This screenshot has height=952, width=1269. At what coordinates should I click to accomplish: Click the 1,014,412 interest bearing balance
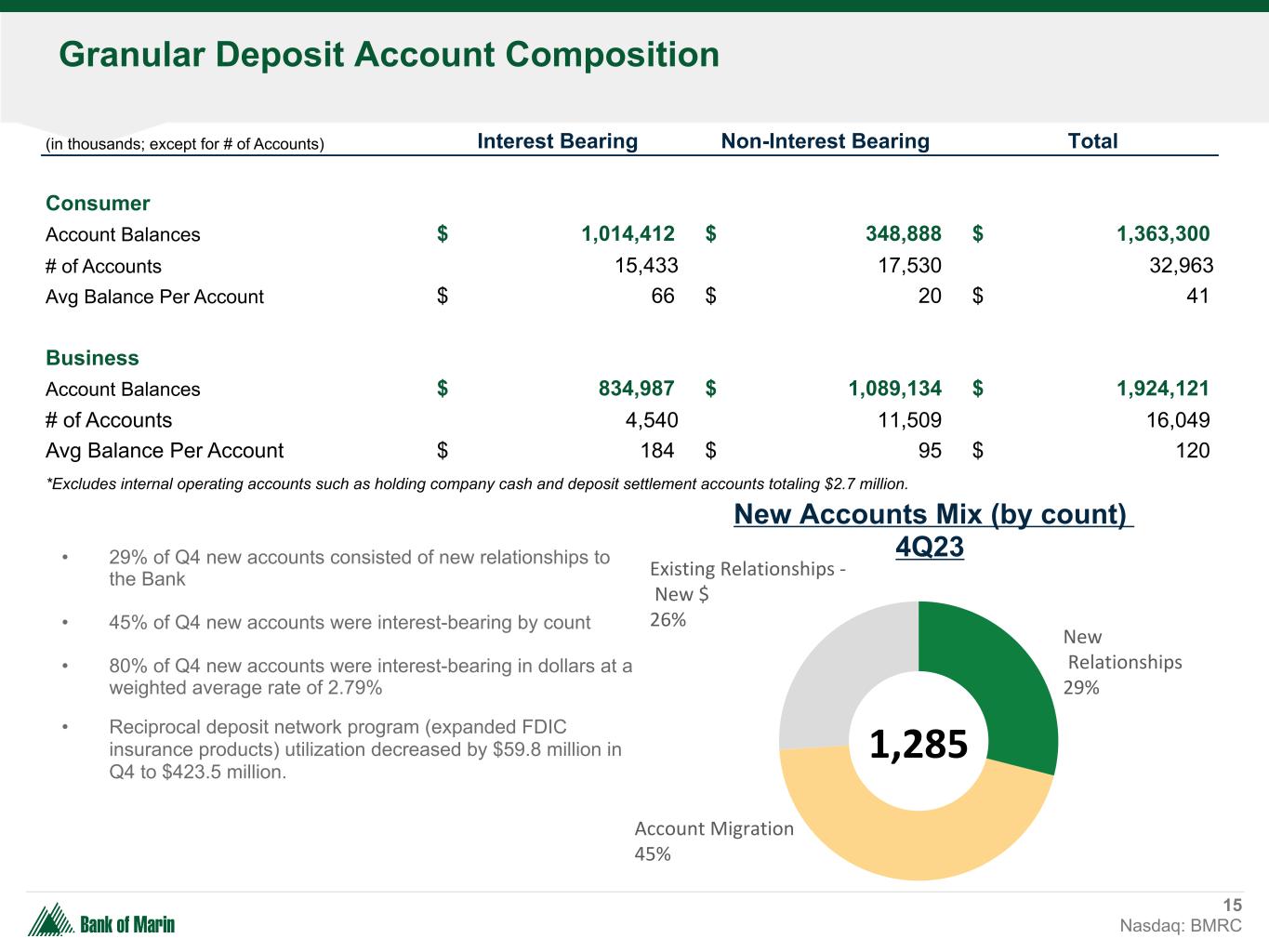point(628,234)
